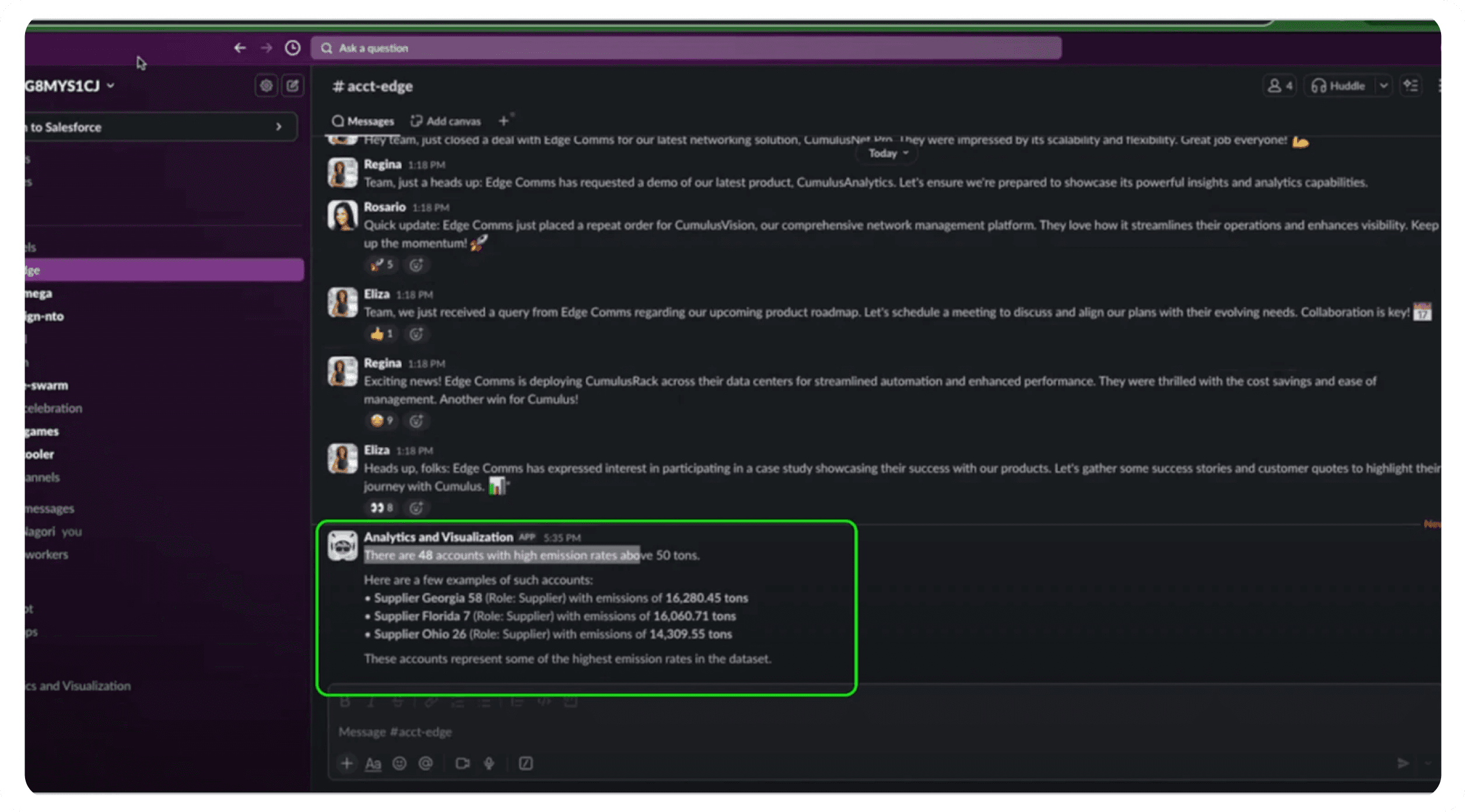The width and height of the screenshot is (1465, 812).
Task: Go back with the left arrow
Action: [x=240, y=48]
